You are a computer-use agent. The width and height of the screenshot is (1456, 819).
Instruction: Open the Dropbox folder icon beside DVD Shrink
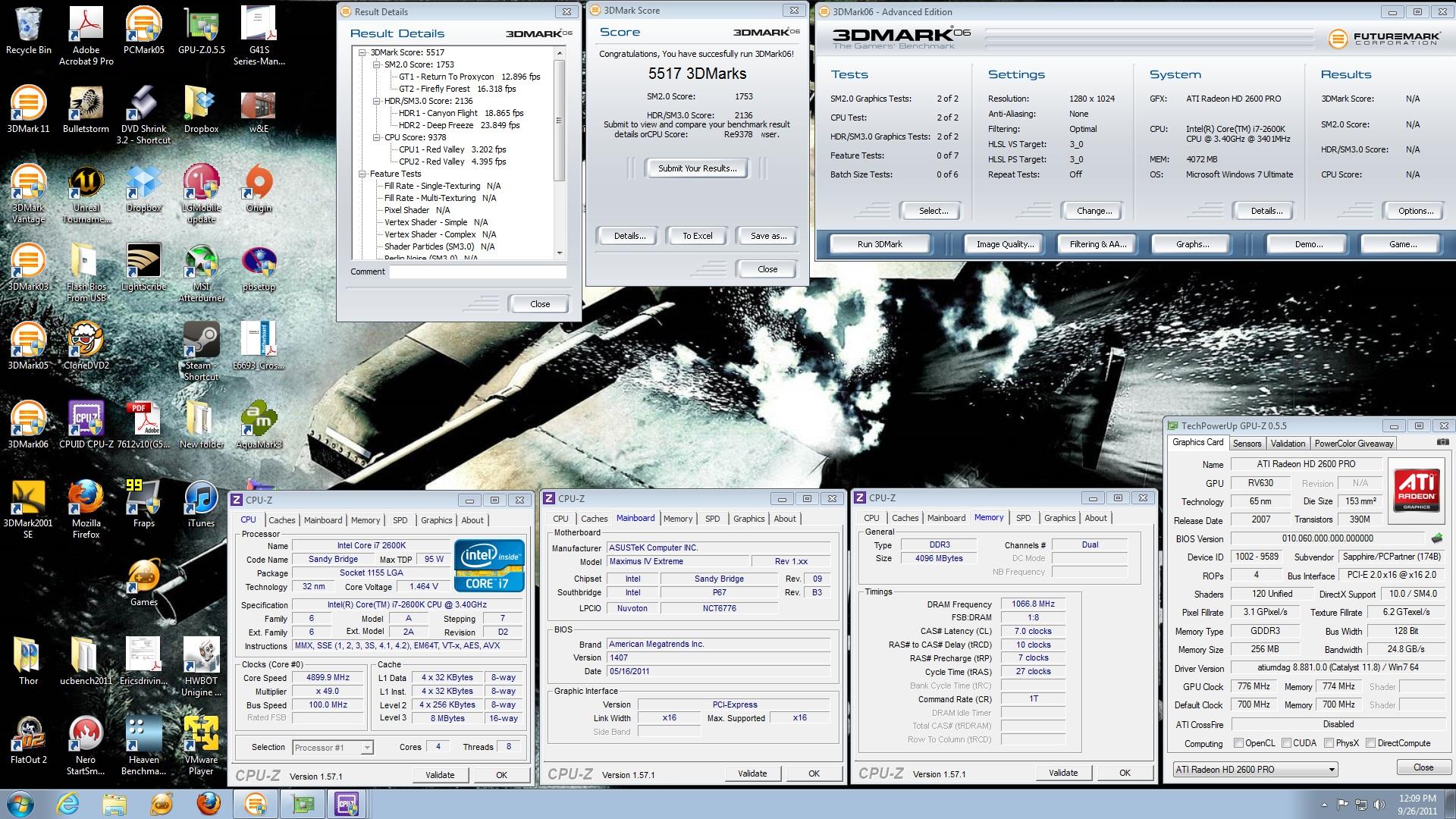click(x=201, y=109)
